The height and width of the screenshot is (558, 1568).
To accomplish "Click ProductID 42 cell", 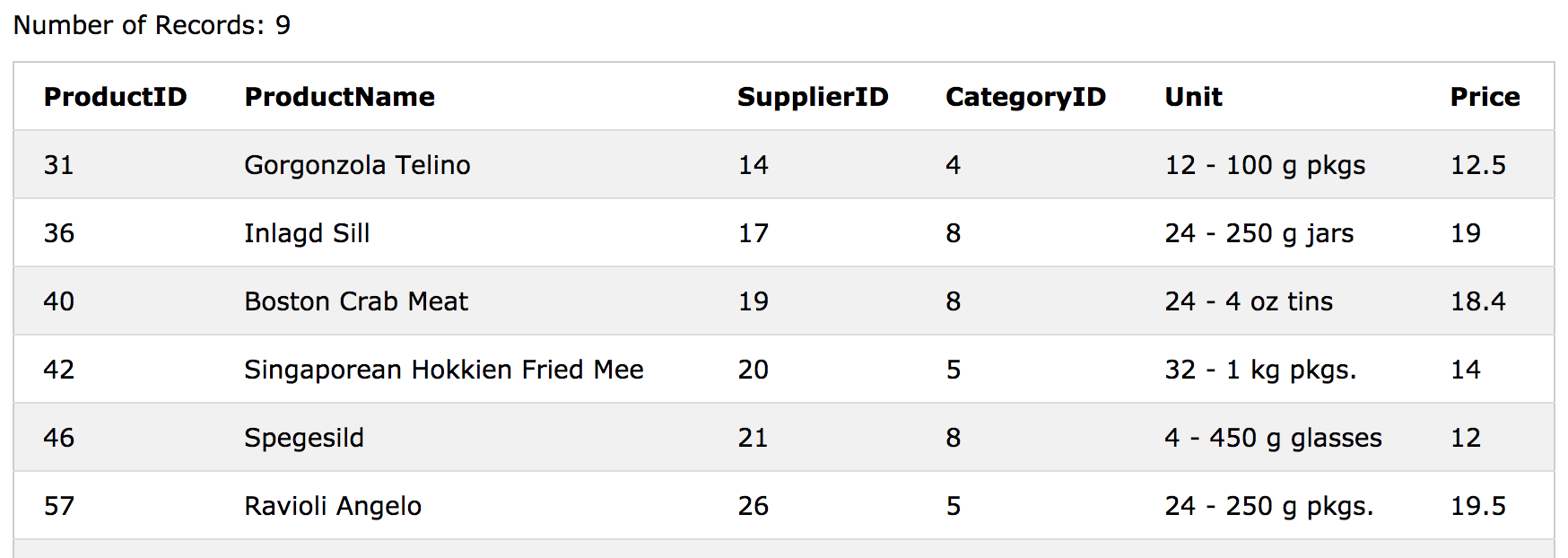I will point(58,370).
